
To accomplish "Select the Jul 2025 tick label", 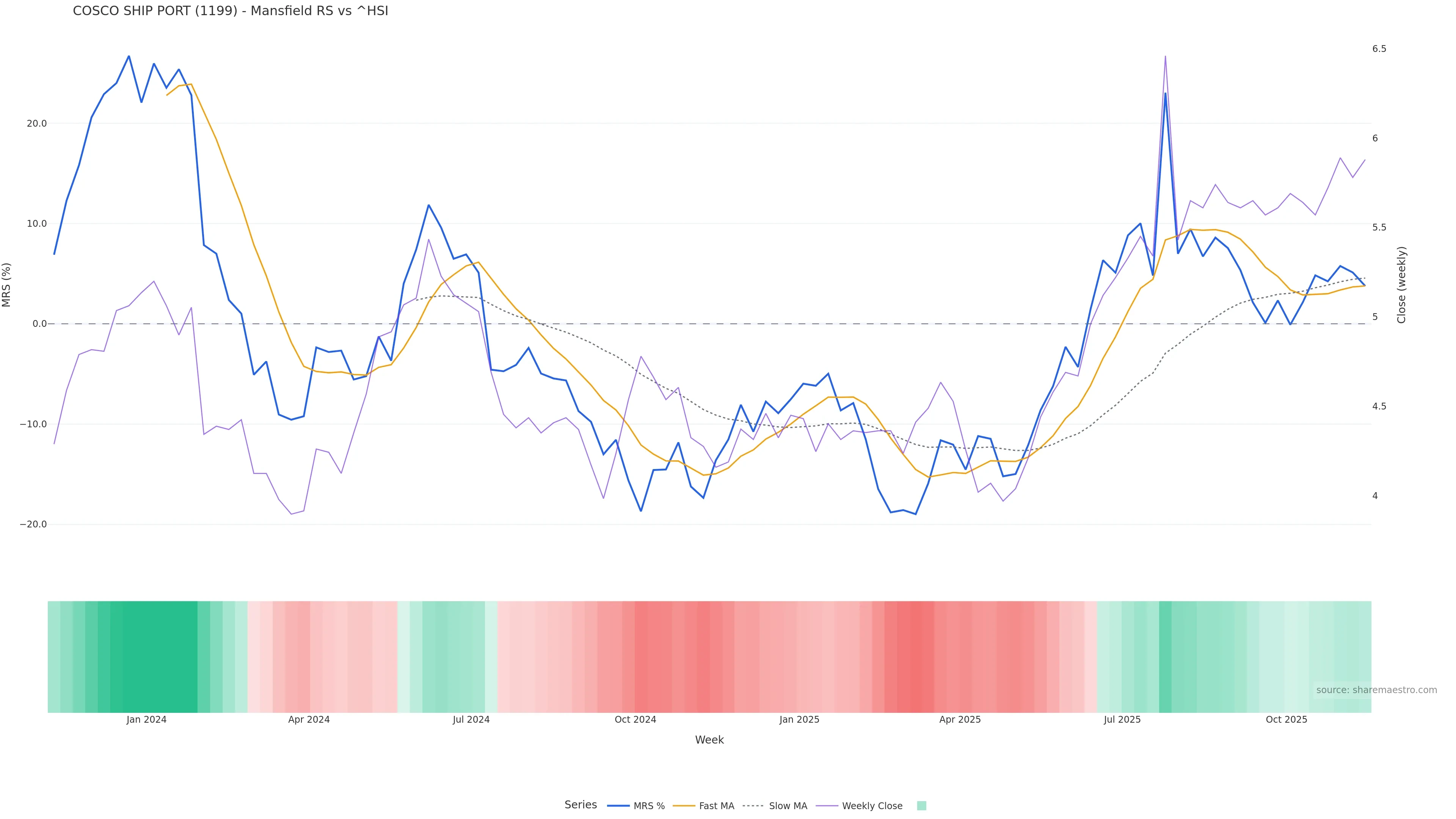I will coord(1122,720).
